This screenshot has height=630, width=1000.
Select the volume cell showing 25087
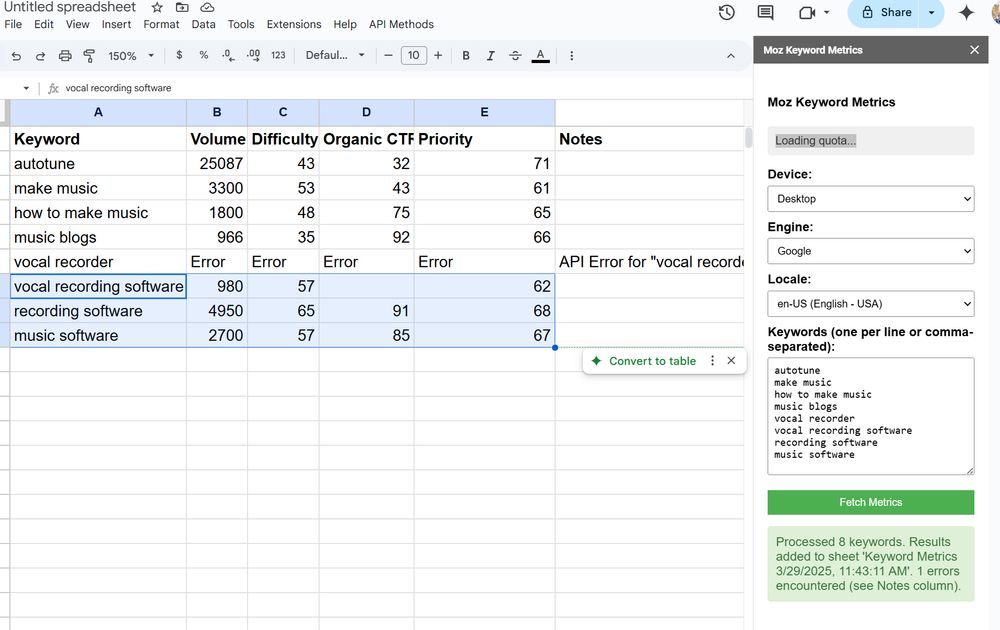[x=217, y=164]
